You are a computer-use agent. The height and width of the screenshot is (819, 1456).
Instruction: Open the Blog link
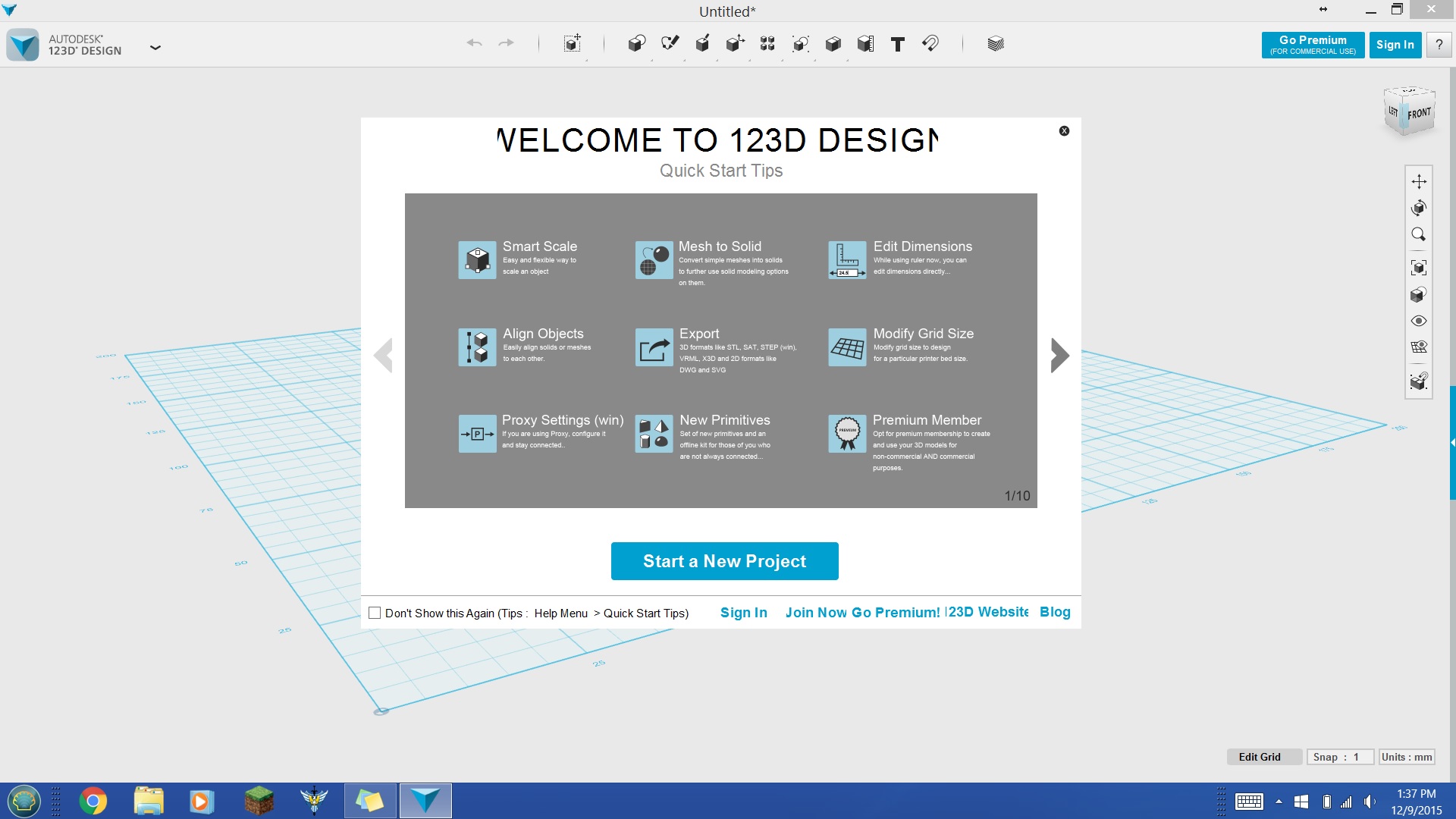point(1055,612)
